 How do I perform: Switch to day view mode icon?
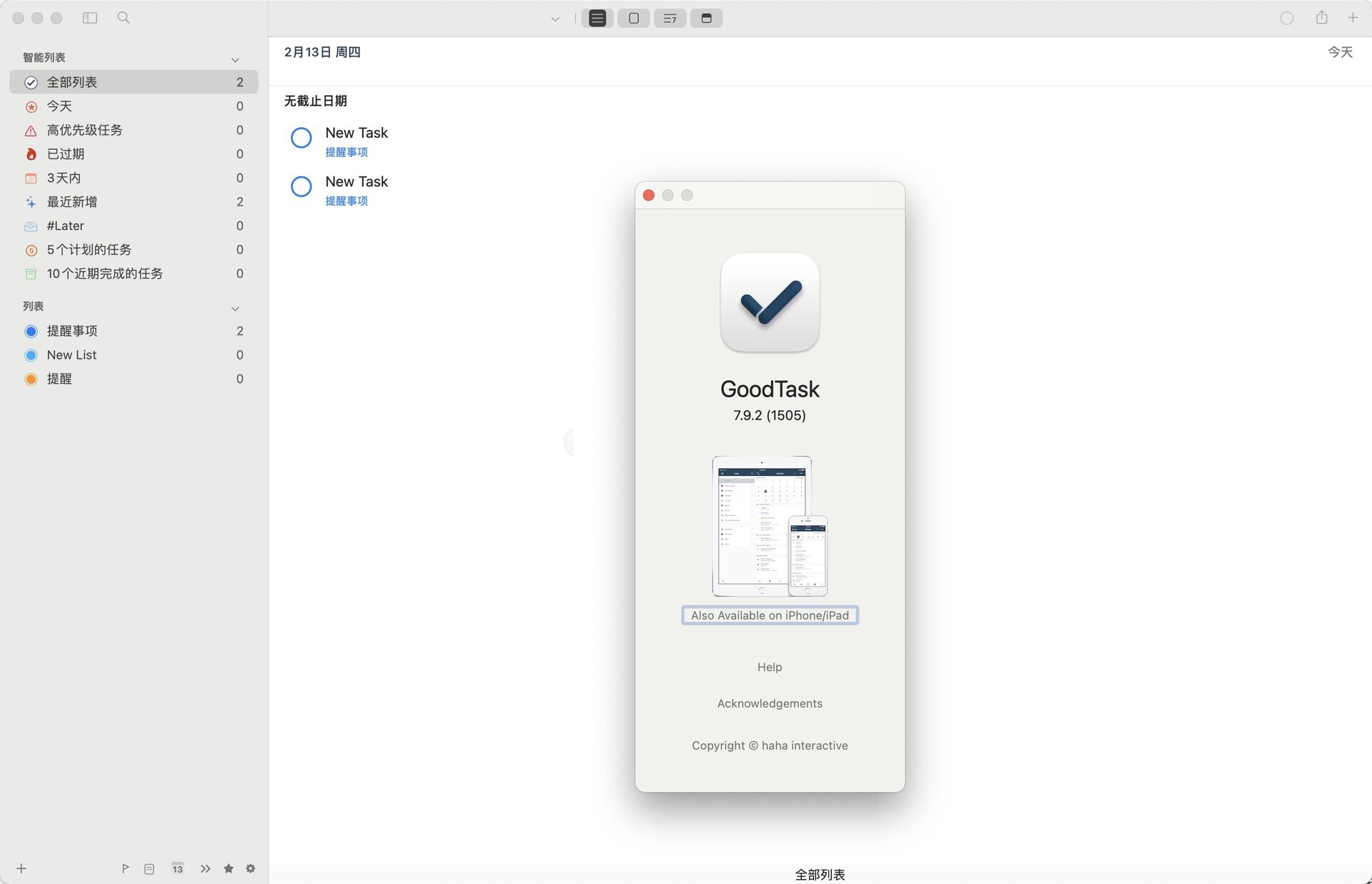[x=634, y=19]
